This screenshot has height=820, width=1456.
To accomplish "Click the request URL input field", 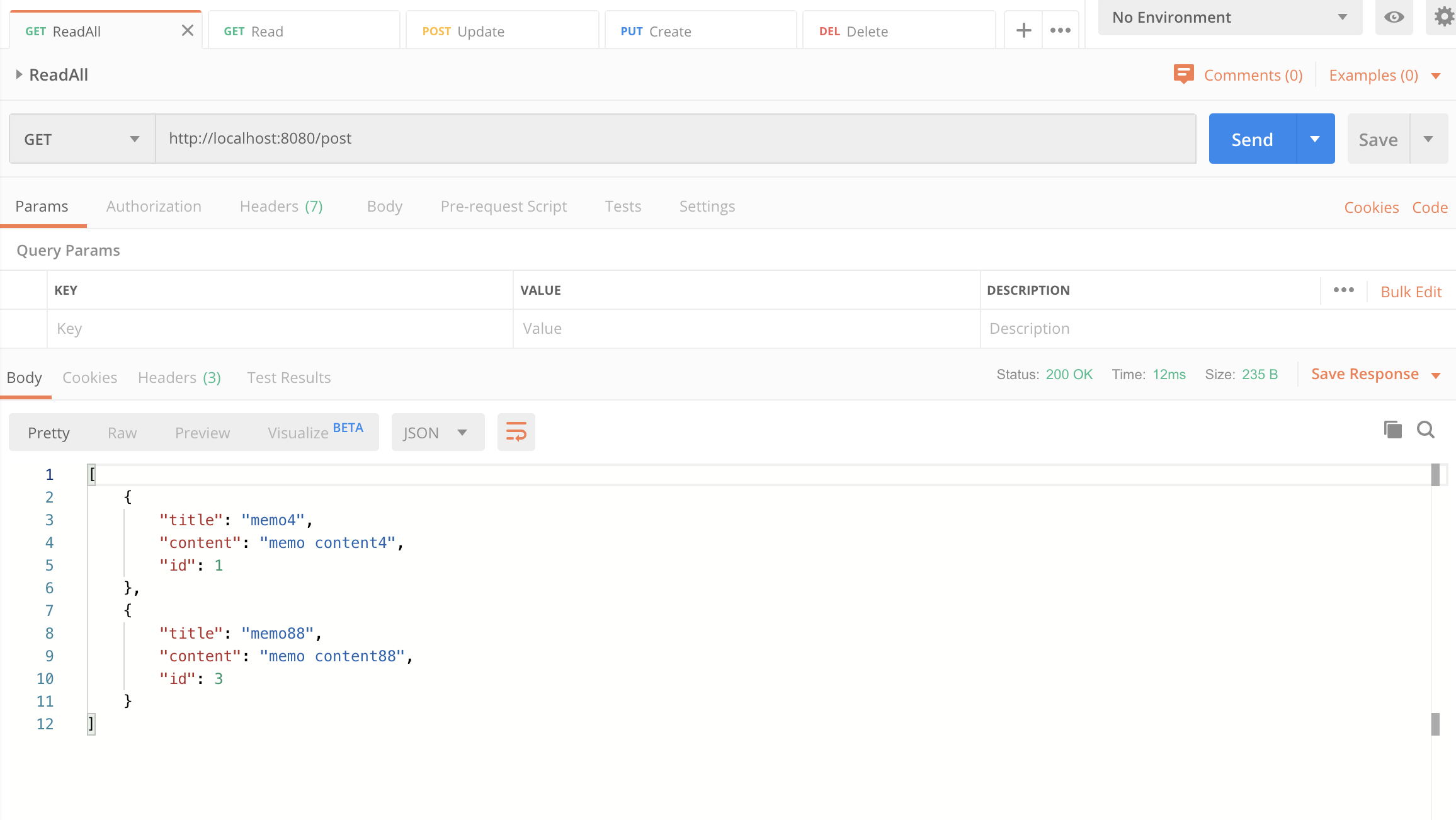I will (x=674, y=139).
